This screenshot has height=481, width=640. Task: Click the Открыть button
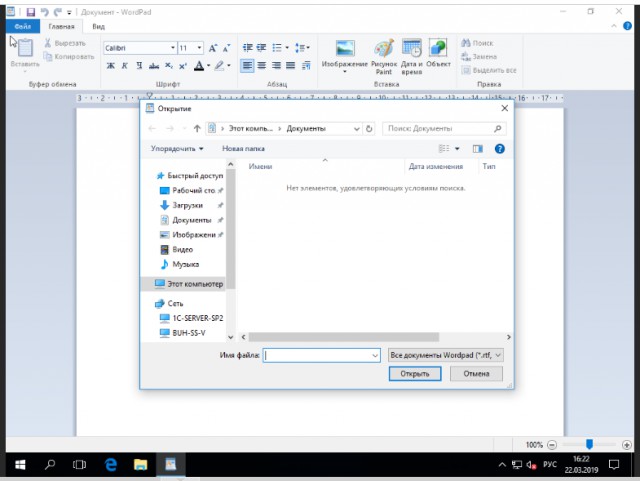point(415,374)
